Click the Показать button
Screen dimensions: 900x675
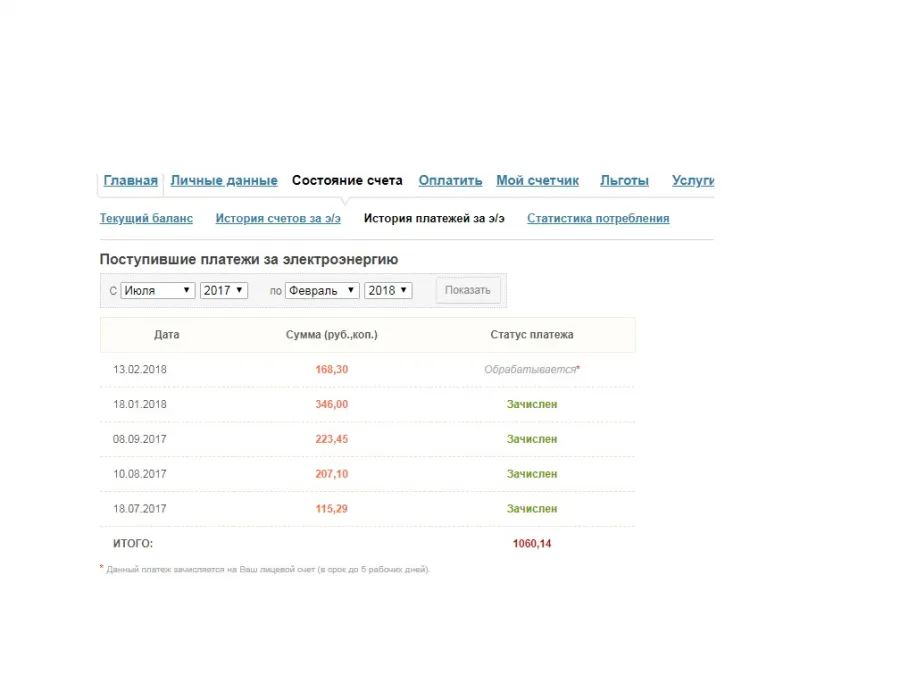(468, 290)
